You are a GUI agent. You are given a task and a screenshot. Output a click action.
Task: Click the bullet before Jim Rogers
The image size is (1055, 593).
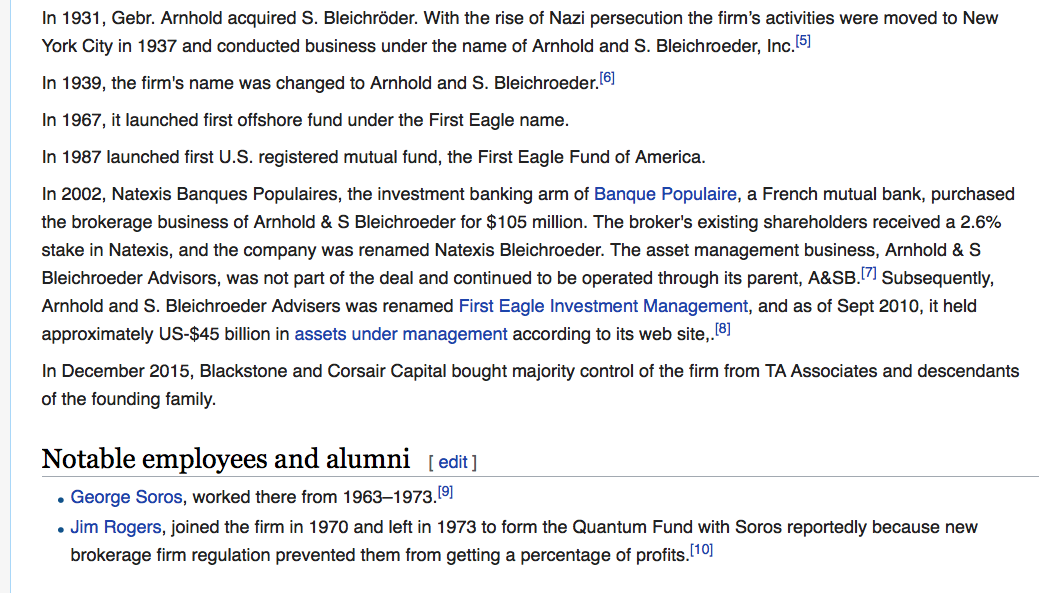point(61,529)
